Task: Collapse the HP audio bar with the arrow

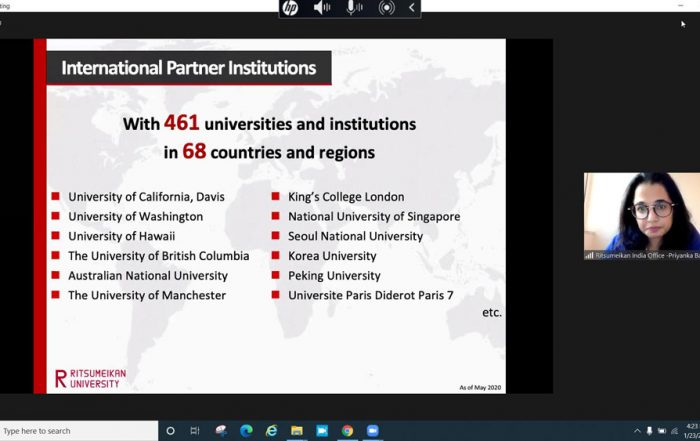Action: [412, 8]
